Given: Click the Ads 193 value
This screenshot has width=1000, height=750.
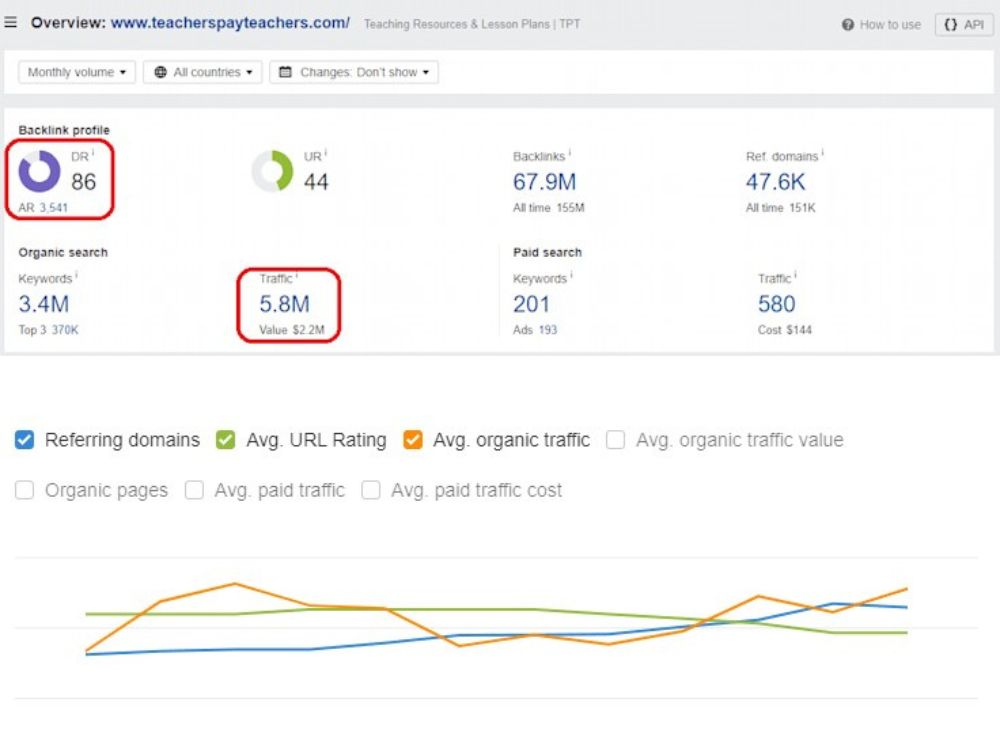Looking at the screenshot, I should point(535,330).
